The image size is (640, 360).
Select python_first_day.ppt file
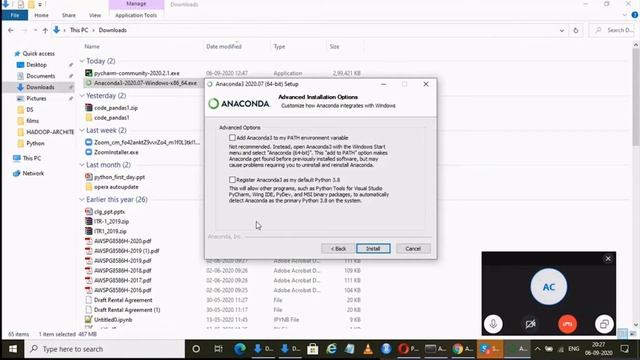coord(120,177)
